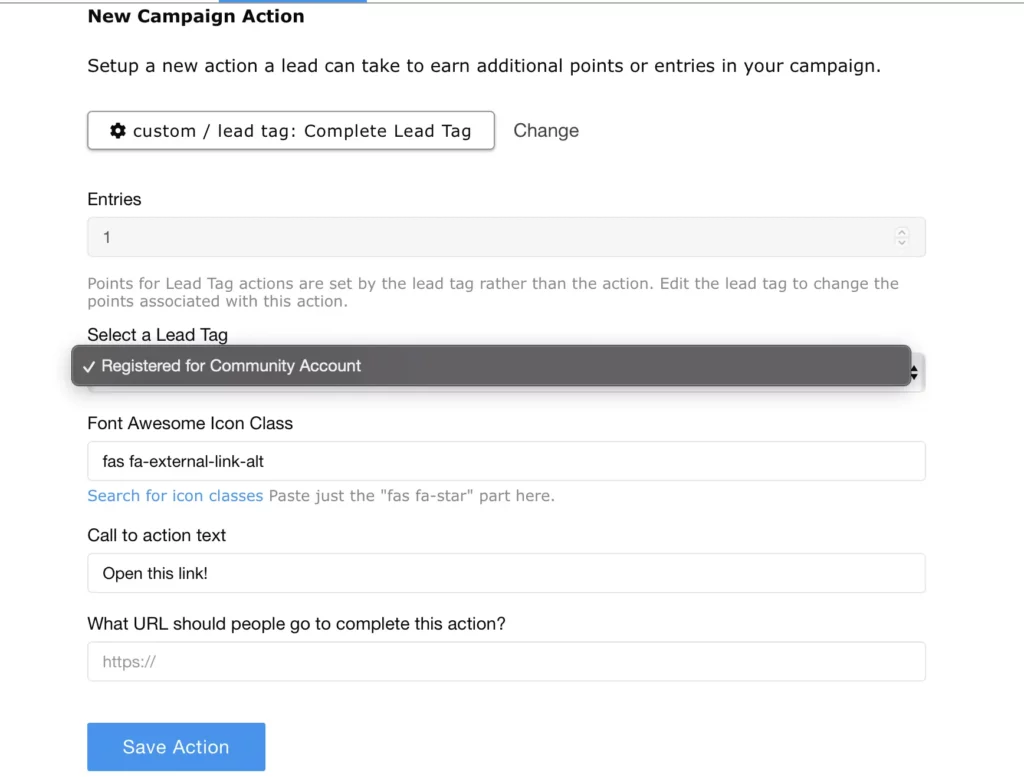Open Search for icon classes link
This screenshot has width=1024, height=777.
[x=175, y=496]
